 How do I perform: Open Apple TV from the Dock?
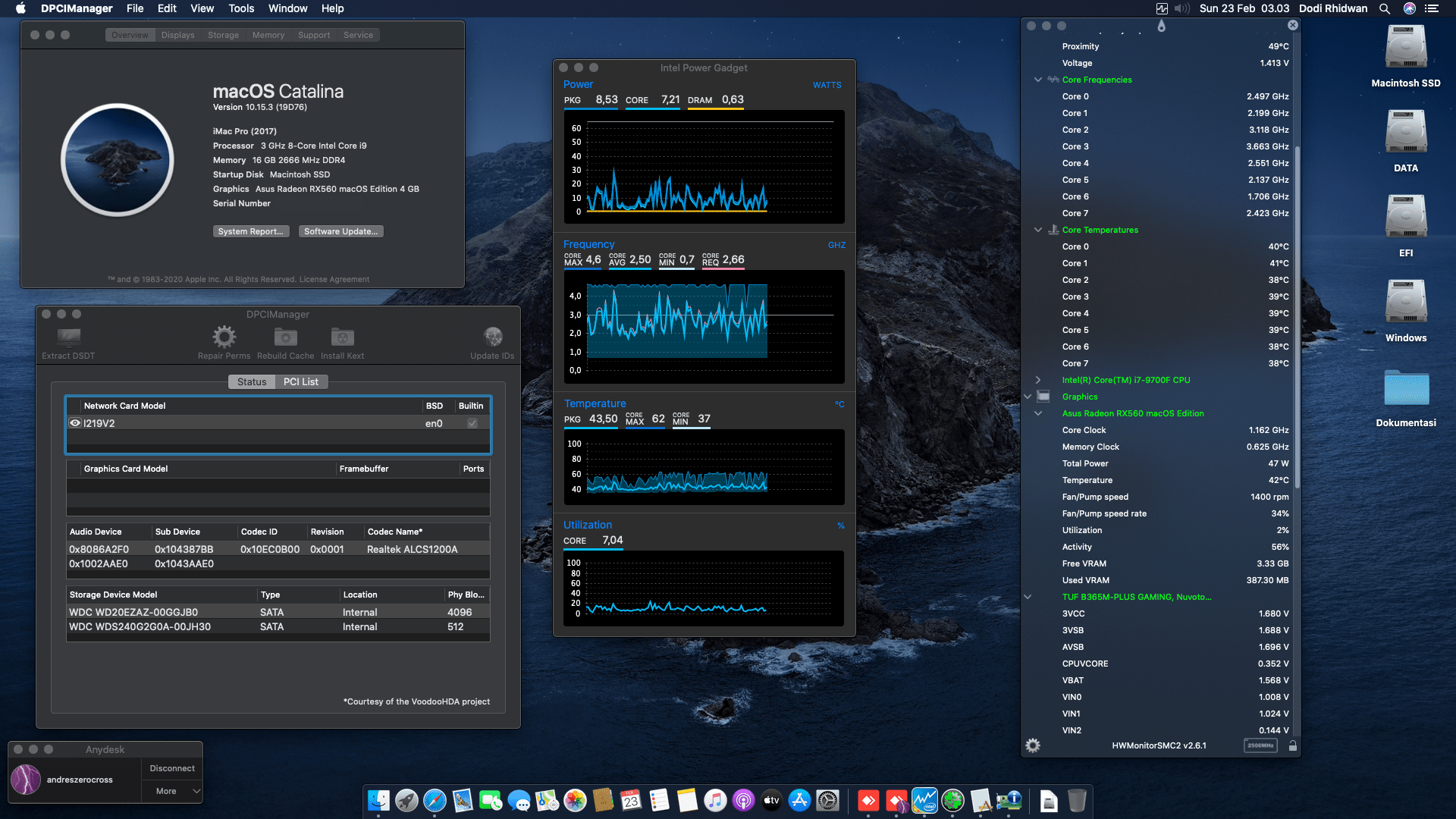point(771,800)
